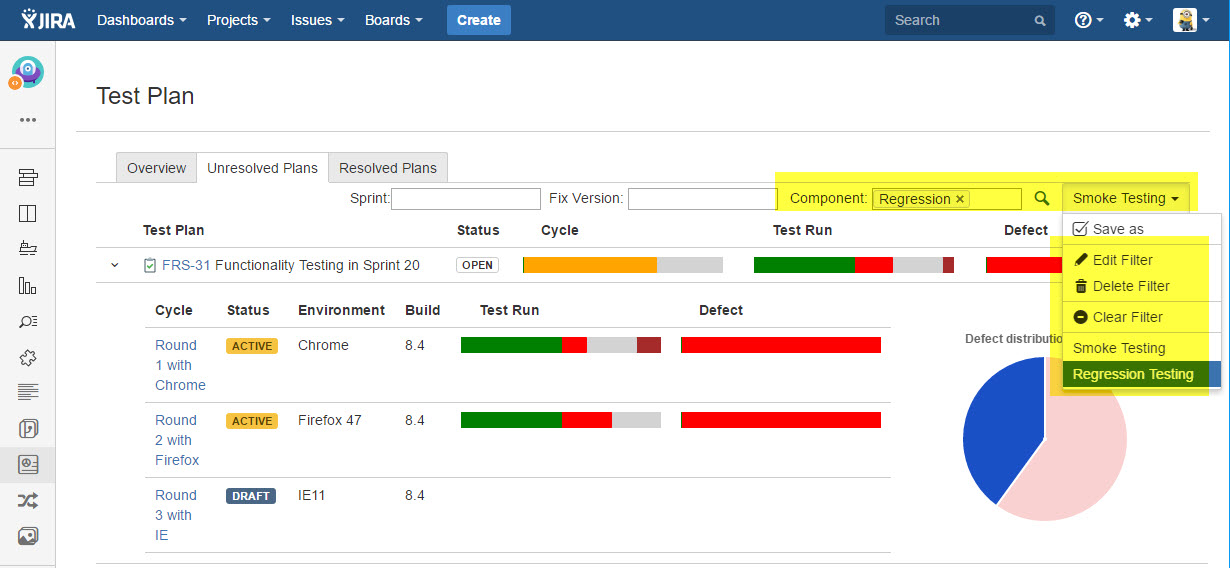The image size is (1230, 568).
Task: Switch to the Resolved Plans tab
Action: 388,168
